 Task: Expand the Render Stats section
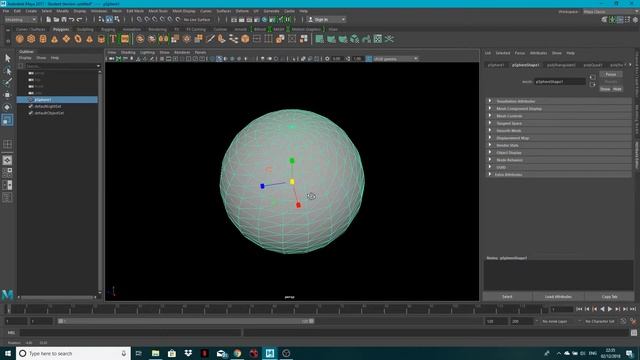(x=559, y=145)
